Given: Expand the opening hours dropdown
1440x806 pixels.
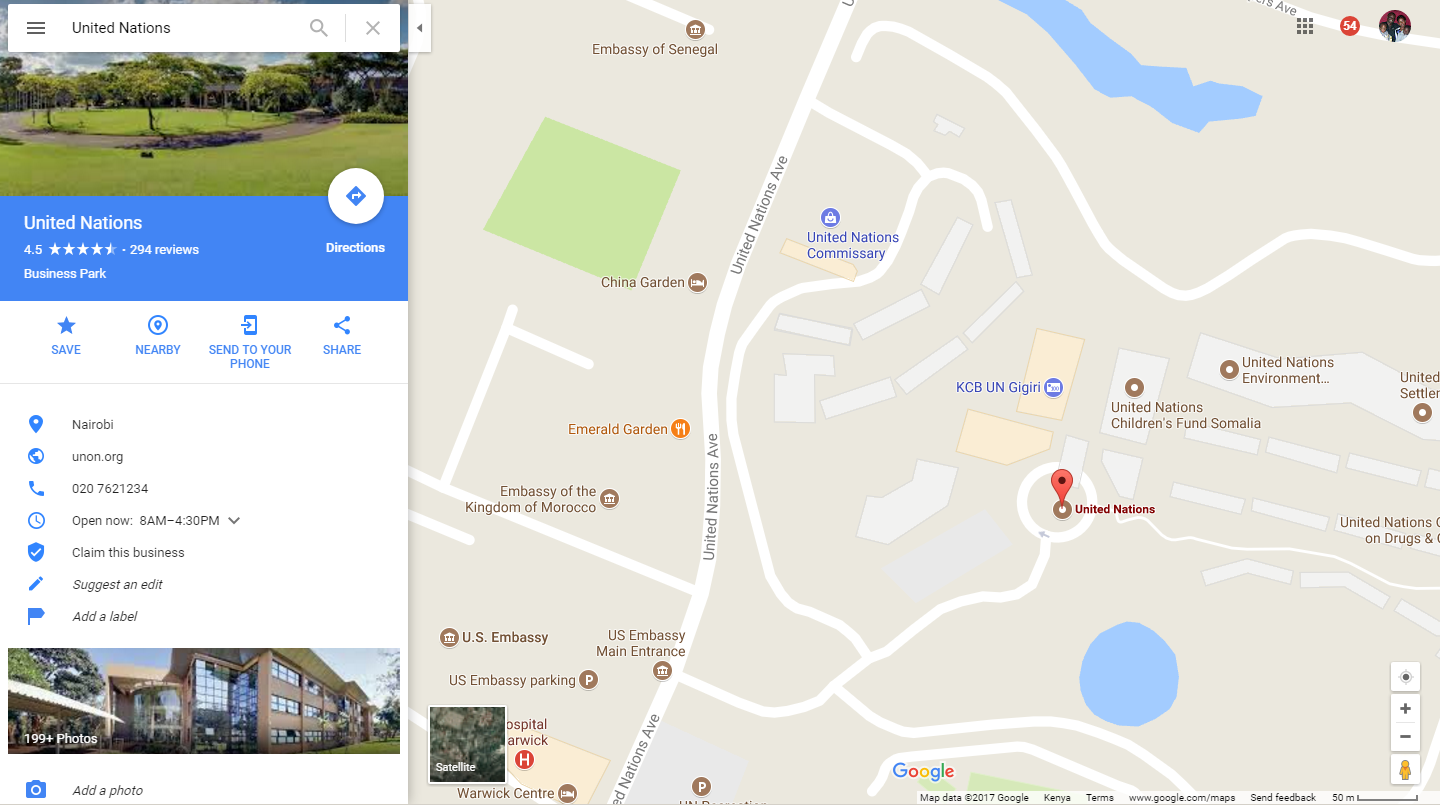Looking at the screenshot, I should 235,521.
